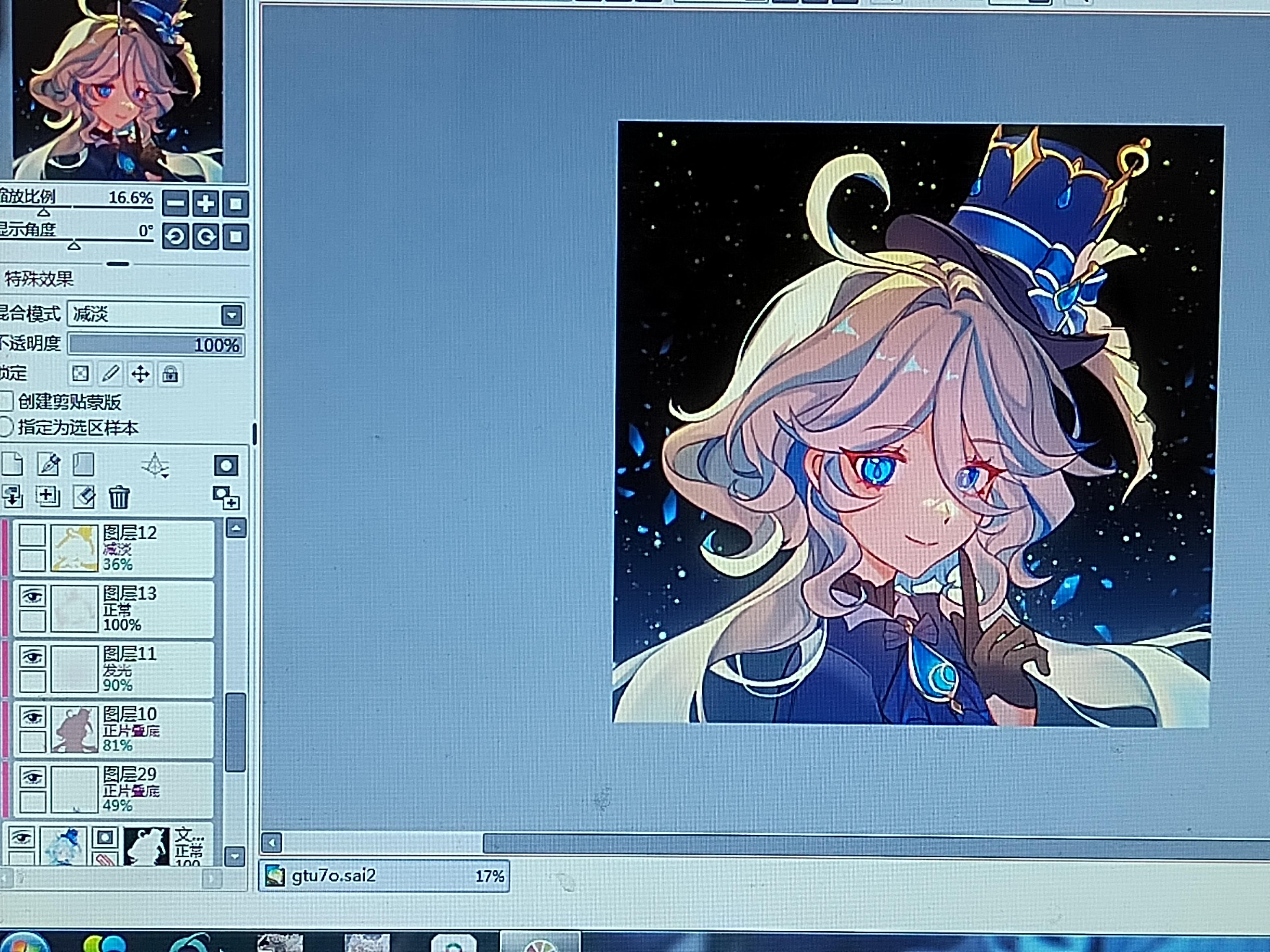Click the layer list vertical scrollbar thumb
The image size is (1270, 952).
point(236,732)
